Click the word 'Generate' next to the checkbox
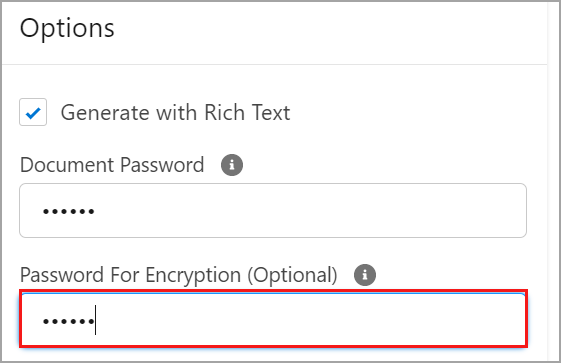 pos(105,113)
